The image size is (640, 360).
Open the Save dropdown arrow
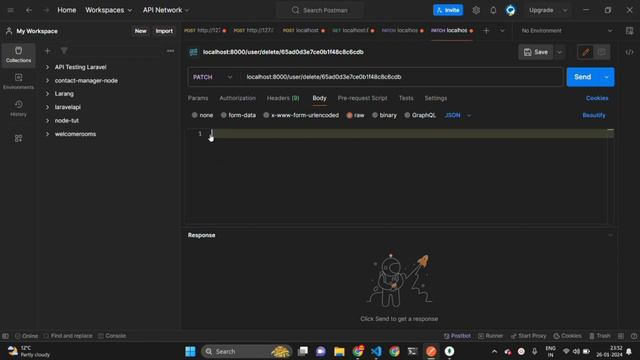[x=560, y=52]
